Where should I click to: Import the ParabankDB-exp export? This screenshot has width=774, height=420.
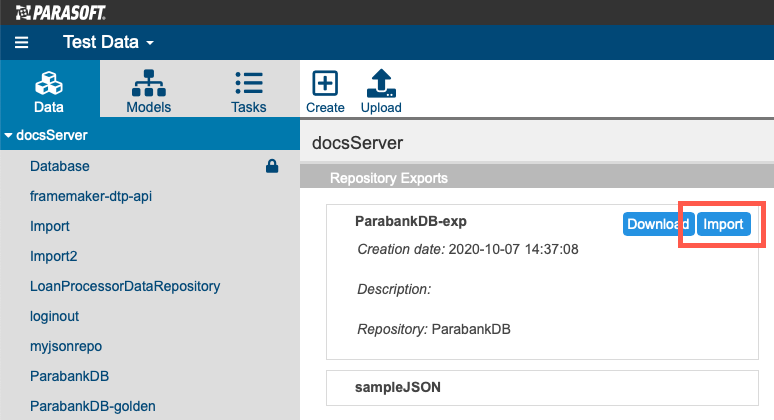723,224
